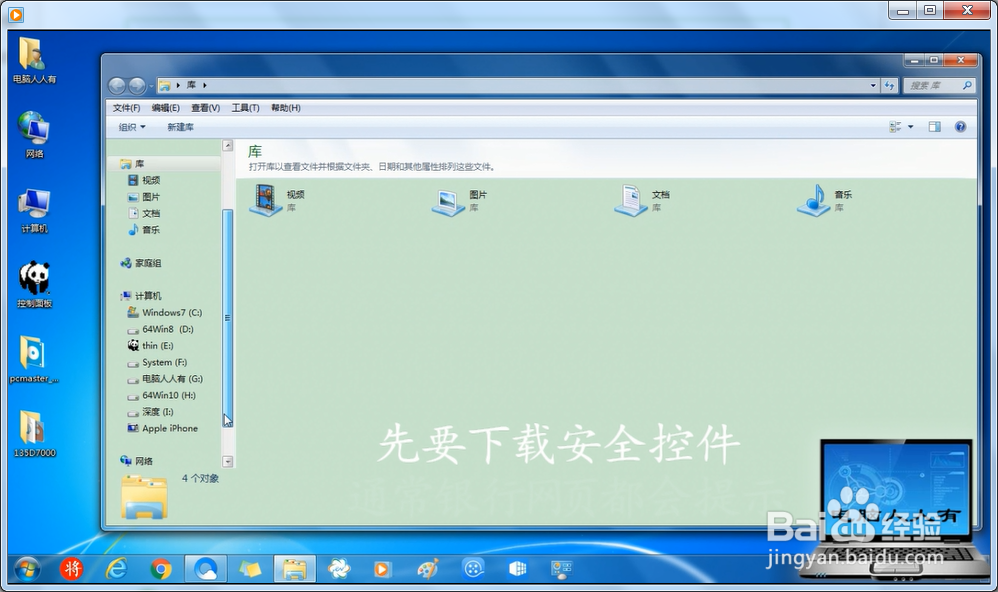
Task: Expand the arrow after 库 in the address bar
Action: coord(204,85)
